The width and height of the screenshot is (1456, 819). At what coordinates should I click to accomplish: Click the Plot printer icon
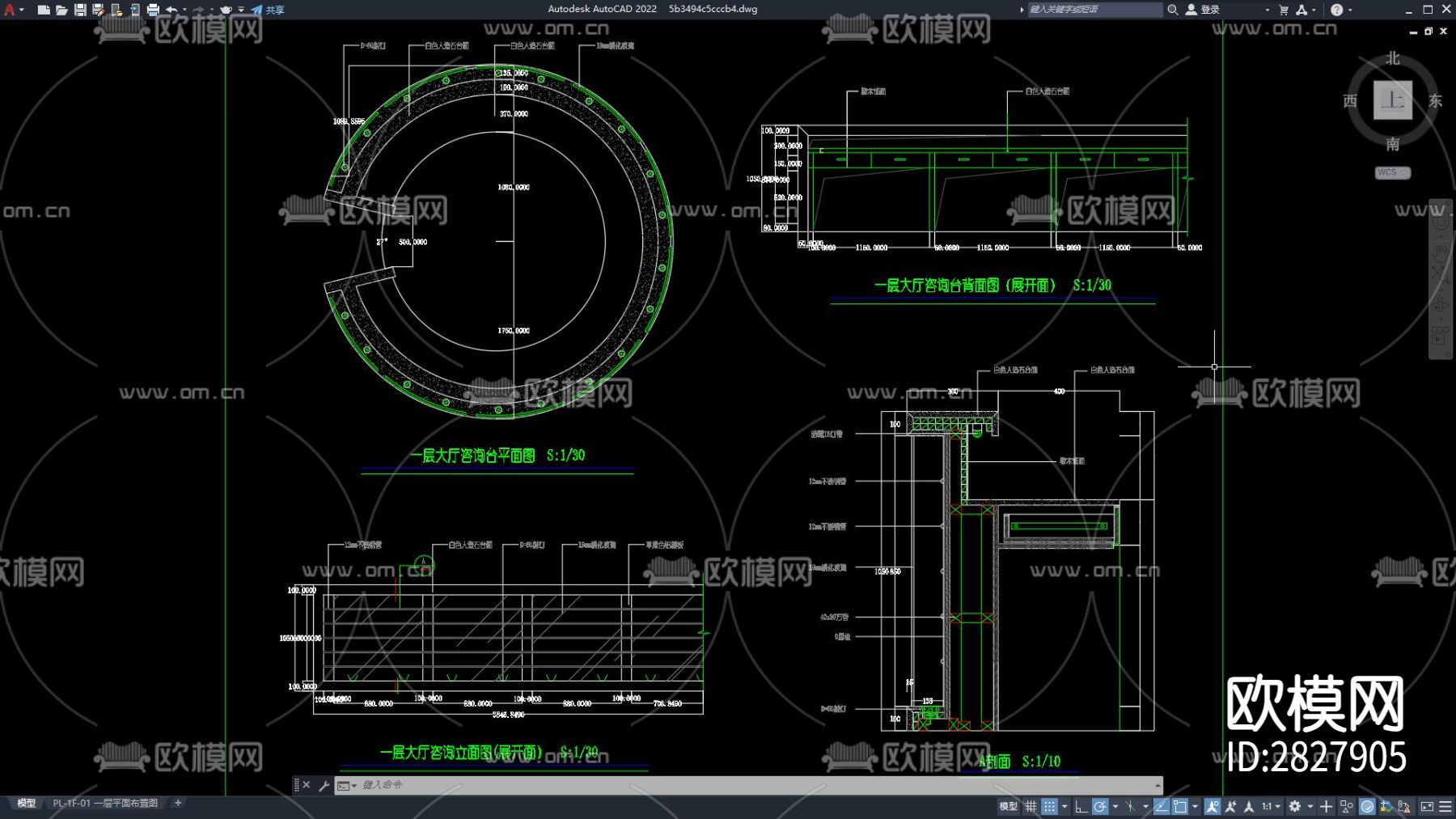pyautogui.click(x=153, y=10)
